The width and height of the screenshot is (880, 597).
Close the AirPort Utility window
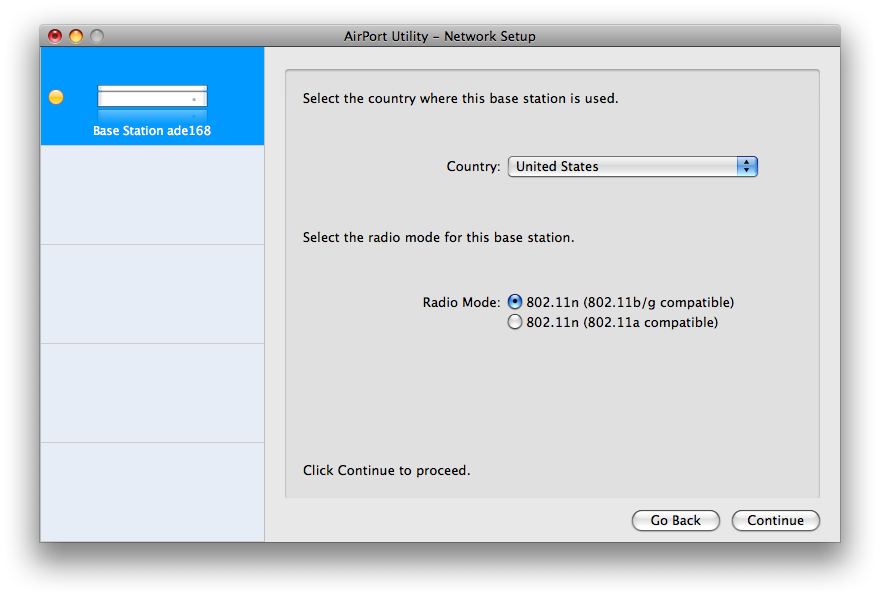coord(55,36)
